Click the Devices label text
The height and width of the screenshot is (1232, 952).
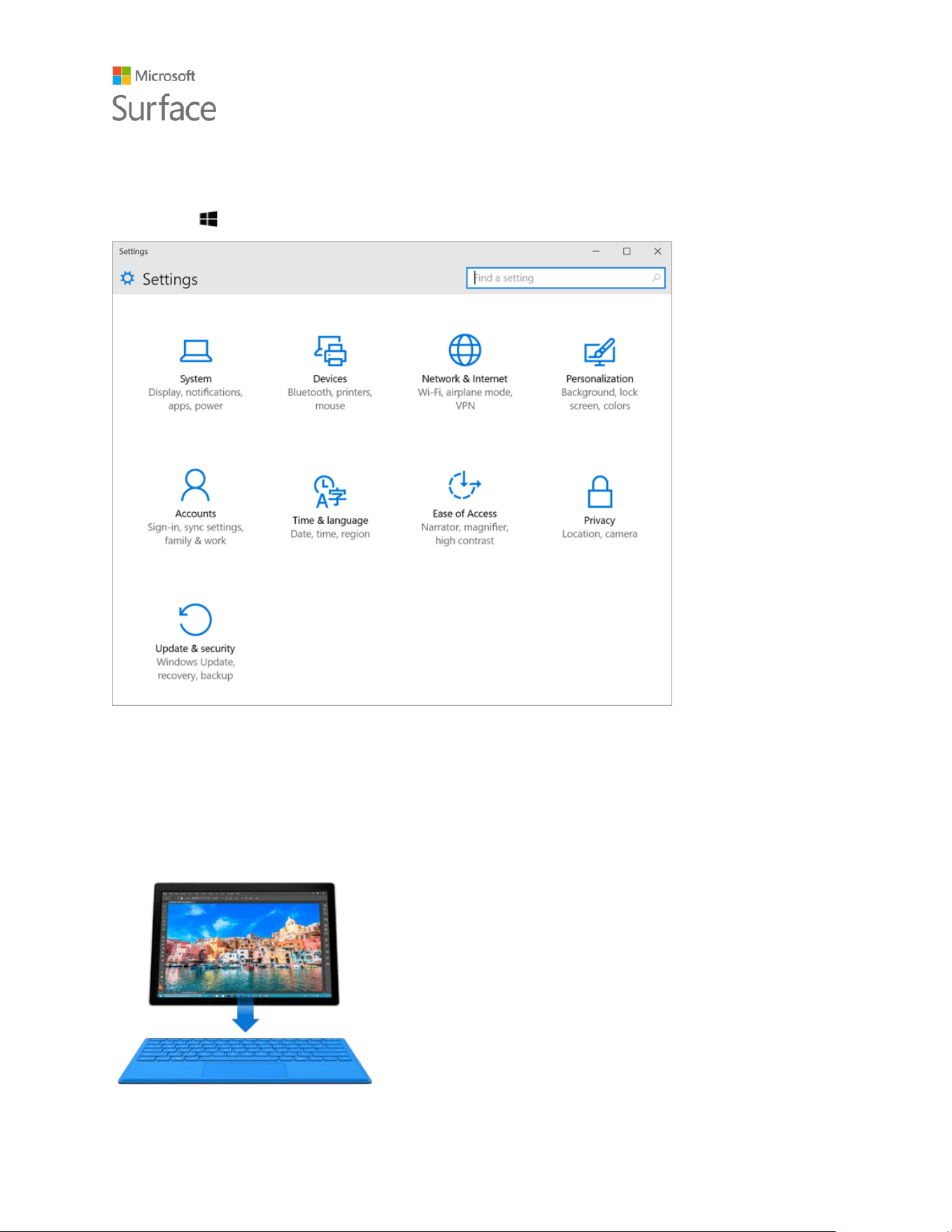tap(330, 378)
